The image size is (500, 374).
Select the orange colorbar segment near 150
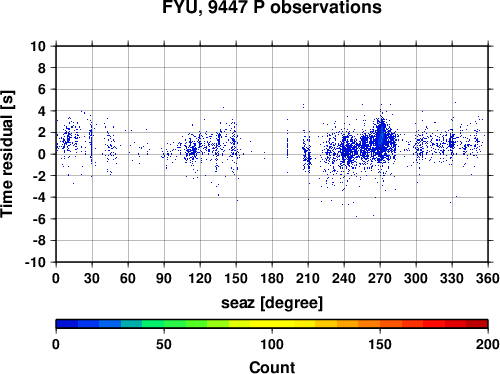[380, 324]
